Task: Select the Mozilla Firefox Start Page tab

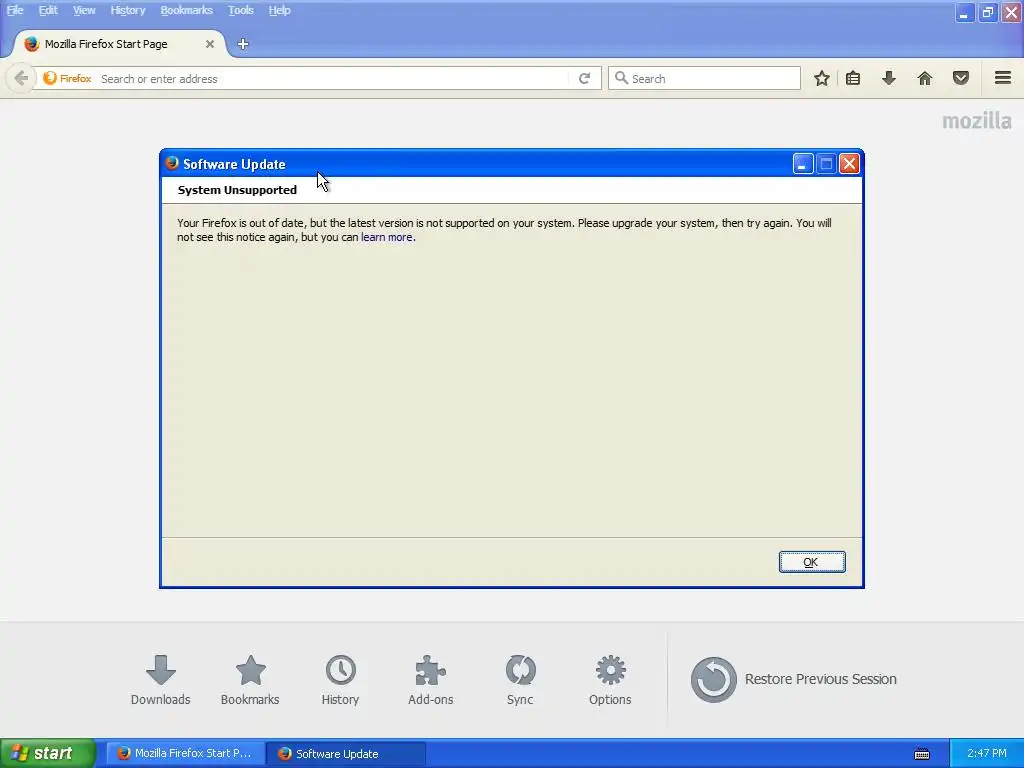Action: (118, 44)
